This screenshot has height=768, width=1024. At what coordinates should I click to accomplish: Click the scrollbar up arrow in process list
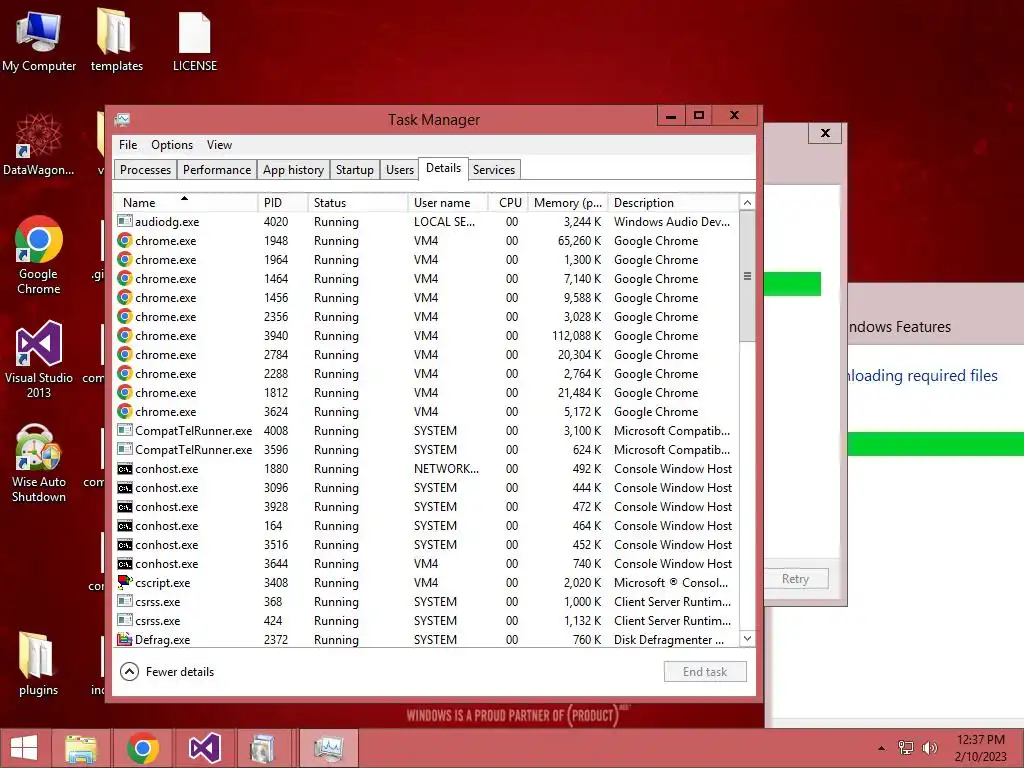click(747, 202)
